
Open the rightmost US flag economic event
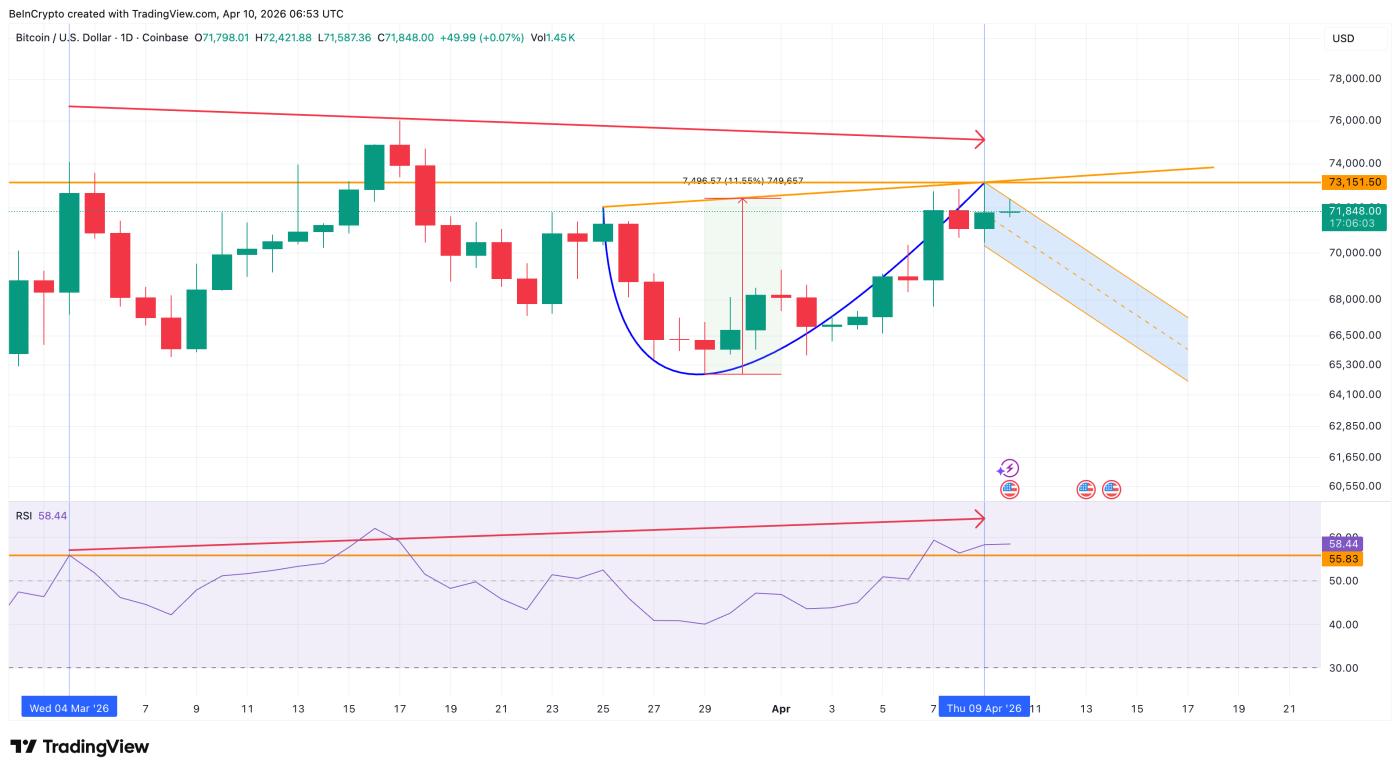[x=1111, y=489]
